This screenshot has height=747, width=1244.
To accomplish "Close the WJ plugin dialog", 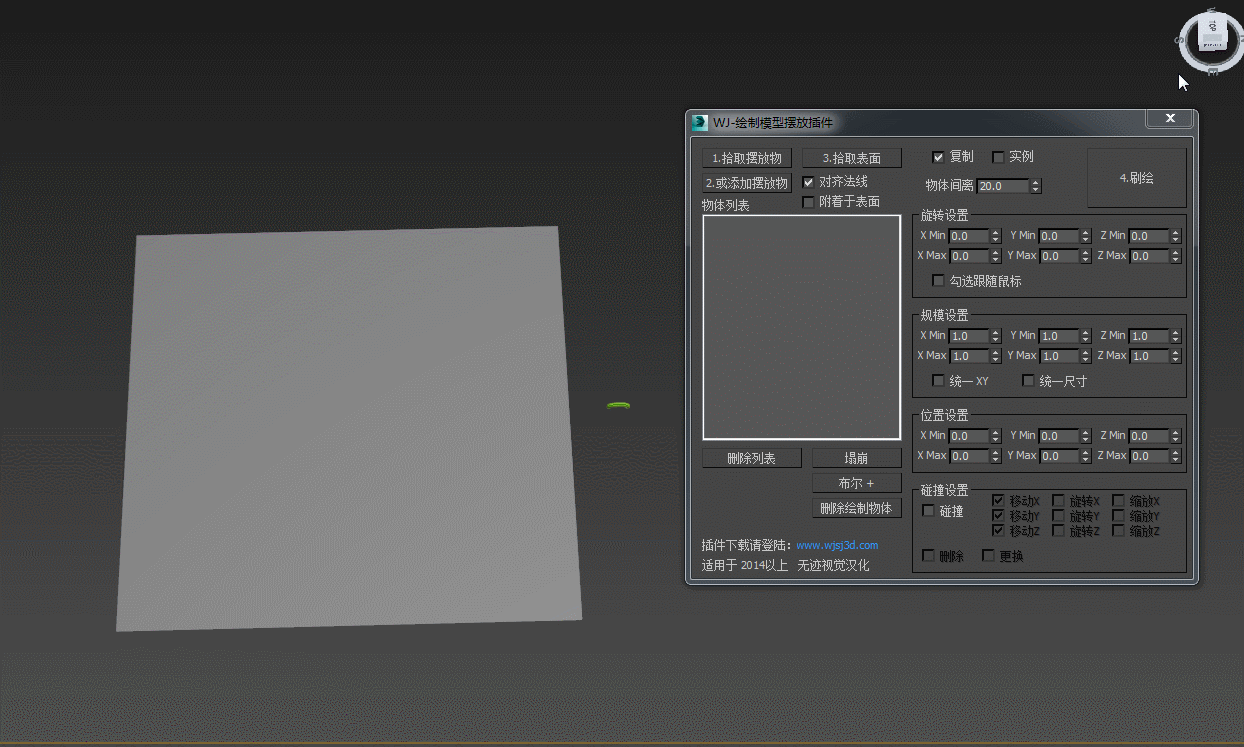I will click(1169, 119).
